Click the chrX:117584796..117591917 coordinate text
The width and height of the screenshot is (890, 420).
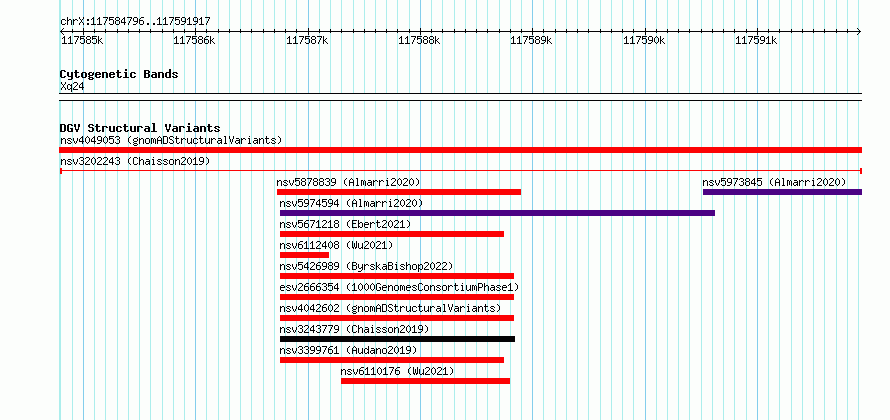point(135,21)
